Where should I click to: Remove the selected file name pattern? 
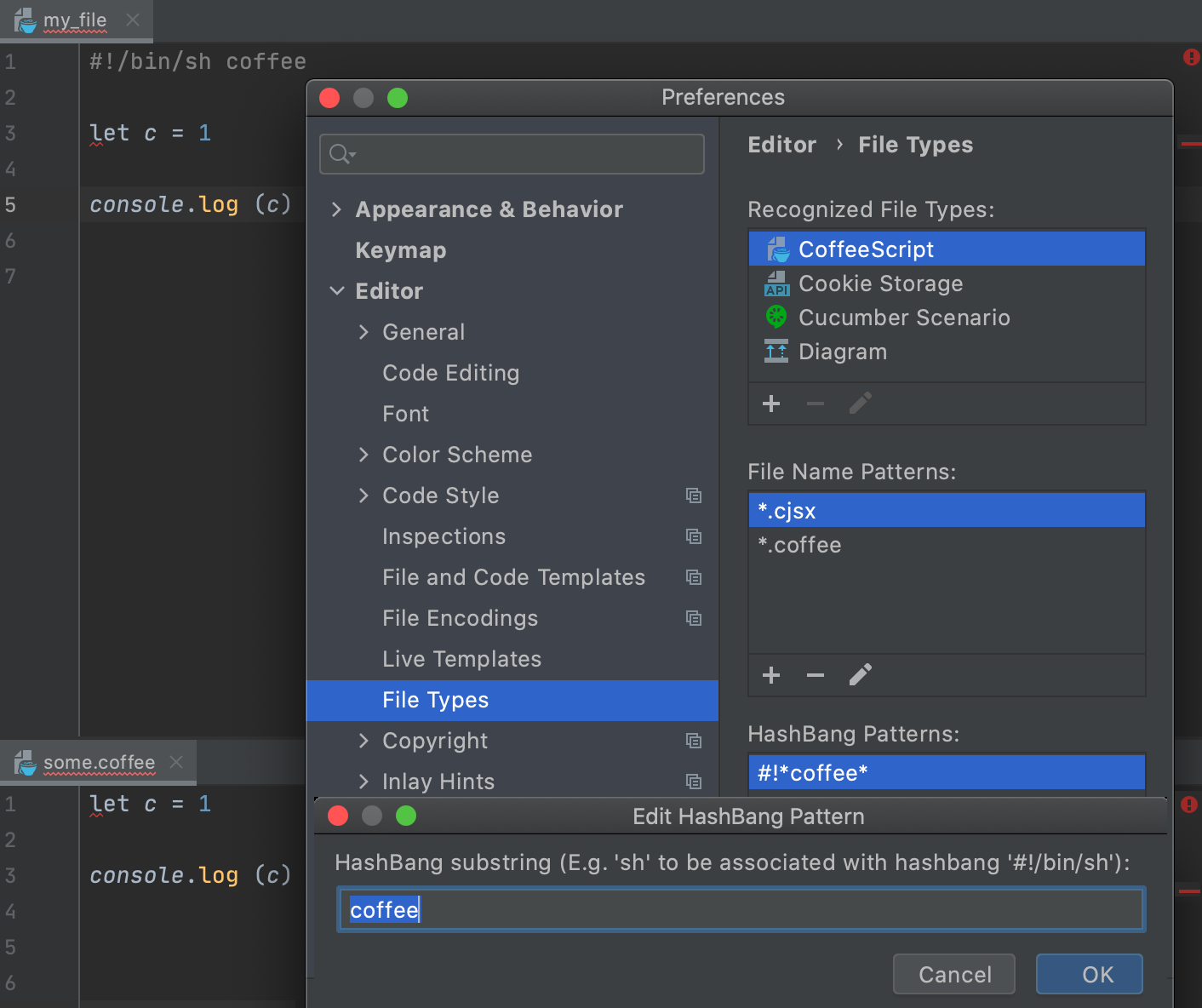[816, 675]
